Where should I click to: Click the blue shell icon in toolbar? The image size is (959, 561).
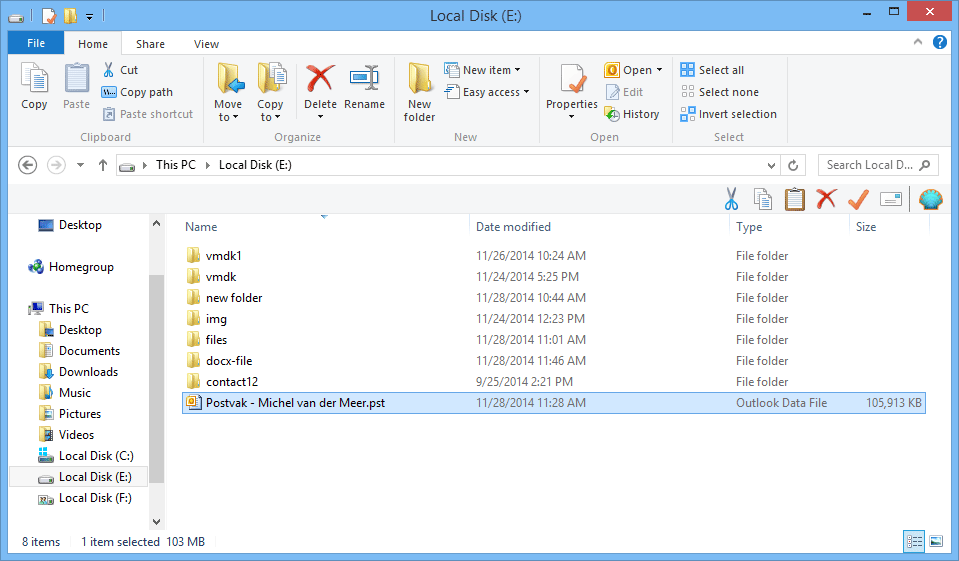pos(930,199)
